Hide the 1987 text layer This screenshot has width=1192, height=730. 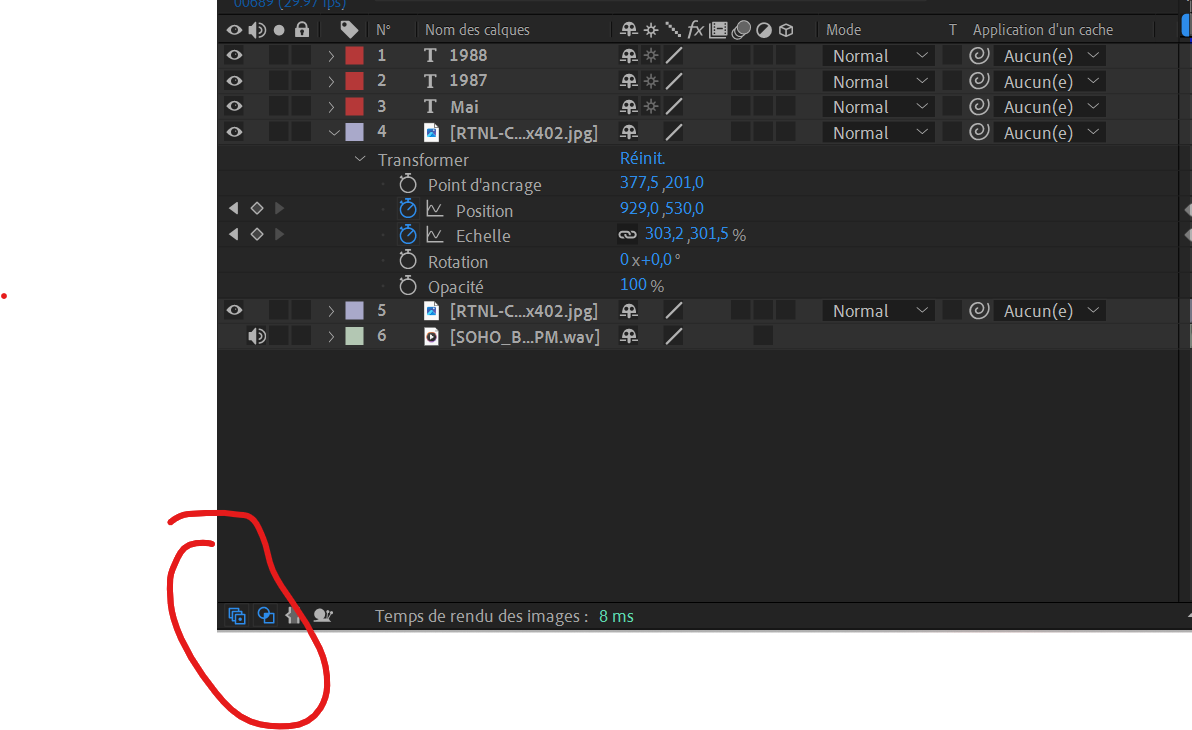click(234, 81)
